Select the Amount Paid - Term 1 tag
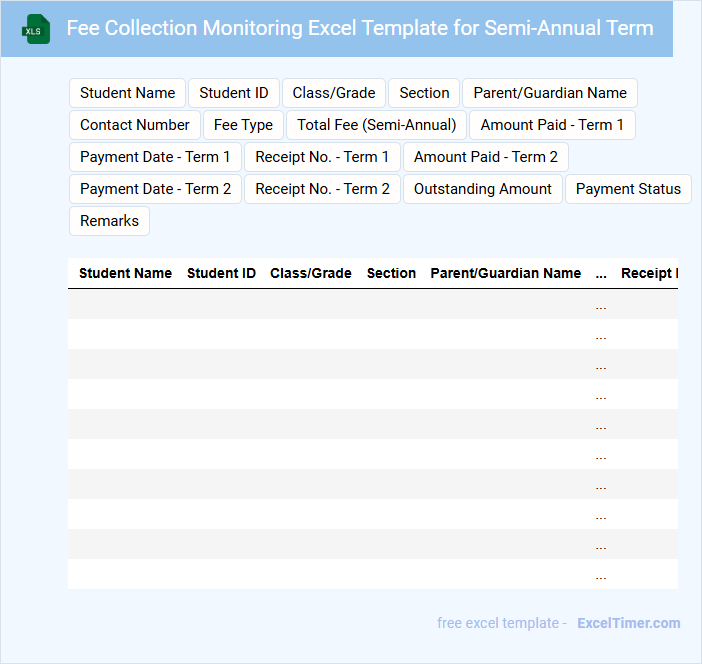The image size is (702, 664). coord(552,125)
